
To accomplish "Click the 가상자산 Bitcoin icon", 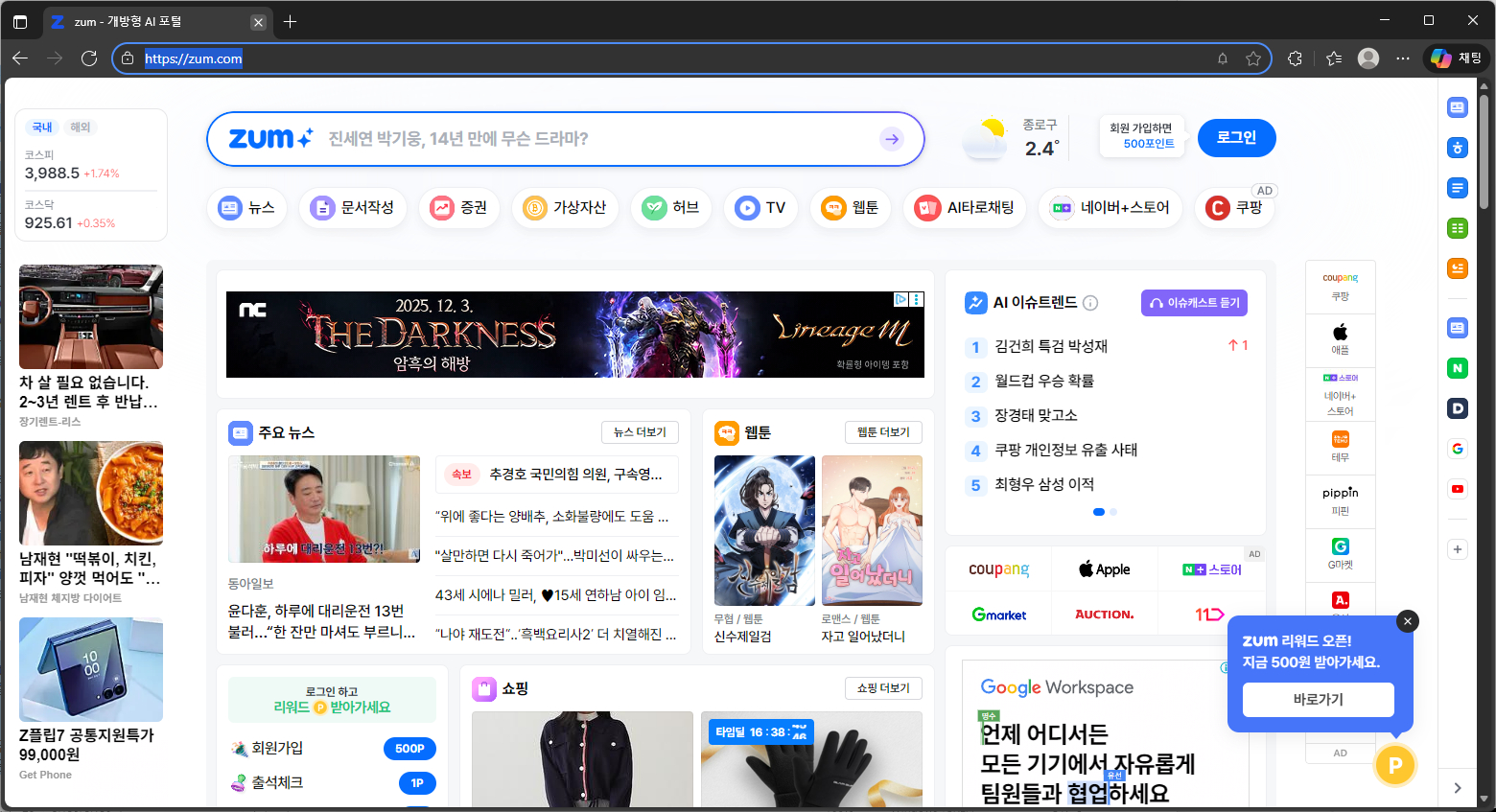I will pos(566,208).
